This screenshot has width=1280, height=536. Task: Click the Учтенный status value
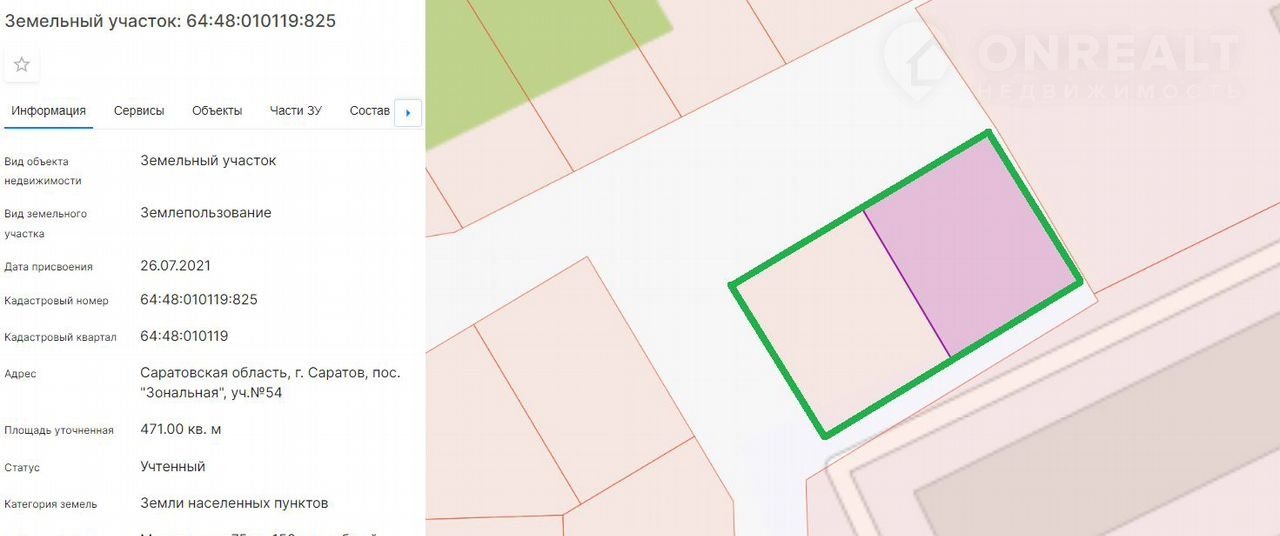pos(173,466)
